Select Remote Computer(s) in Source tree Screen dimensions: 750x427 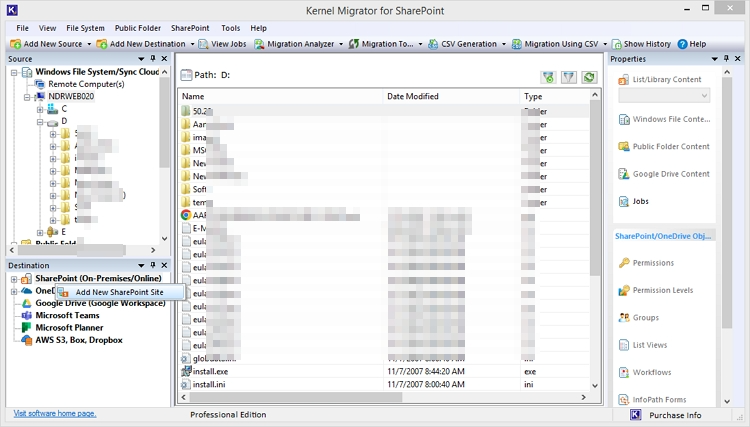(86, 84)
